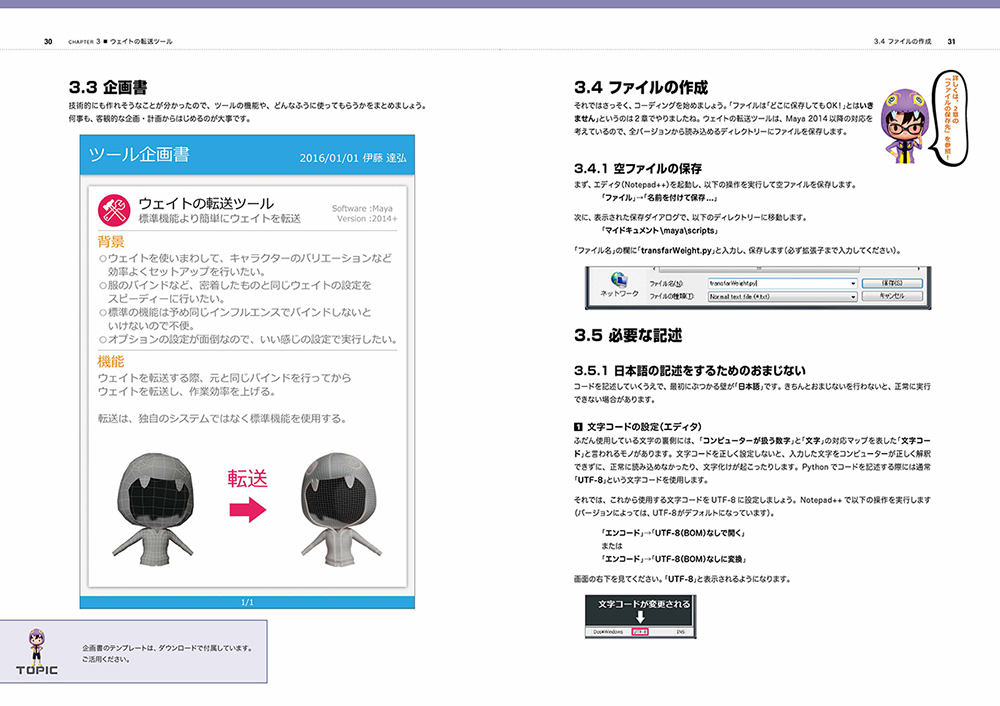The image size is (1000, 706).
Task: Click the left hooded character model image
Action: [153, 509]
